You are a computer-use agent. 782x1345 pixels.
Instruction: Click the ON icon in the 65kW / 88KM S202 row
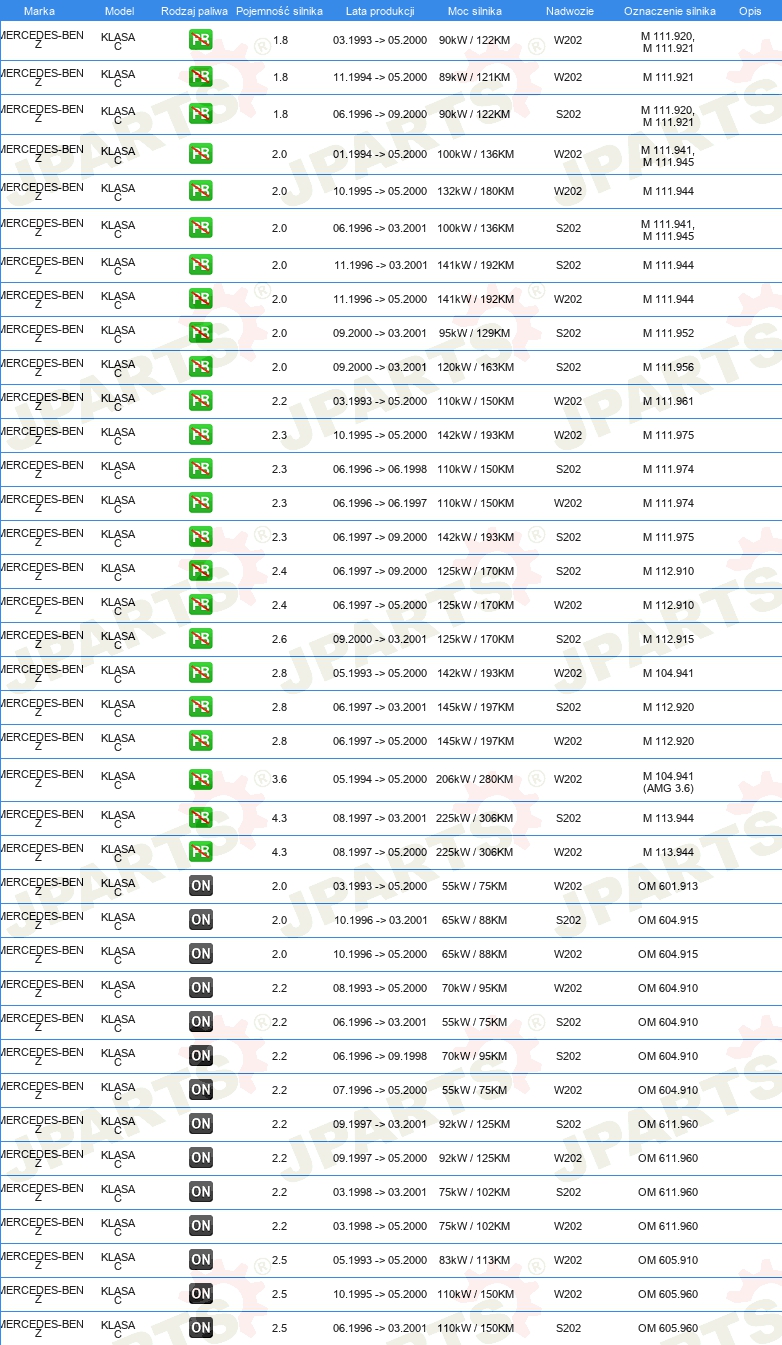pyautogui.click(x=201, y=920)
